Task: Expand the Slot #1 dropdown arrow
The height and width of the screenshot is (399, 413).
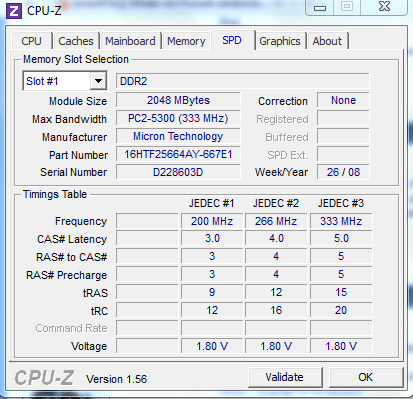Action: pos(98,81)
